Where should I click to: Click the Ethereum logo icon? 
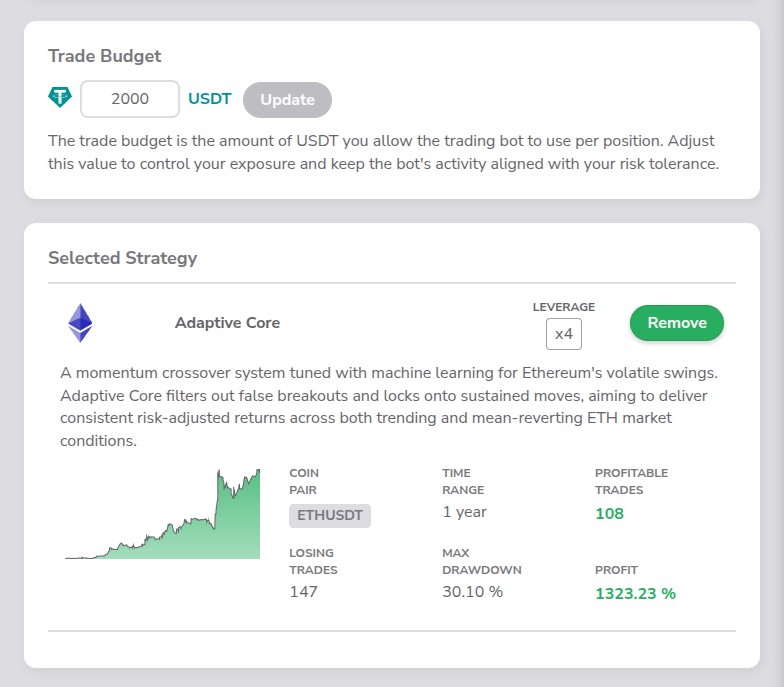pos(80,323)
